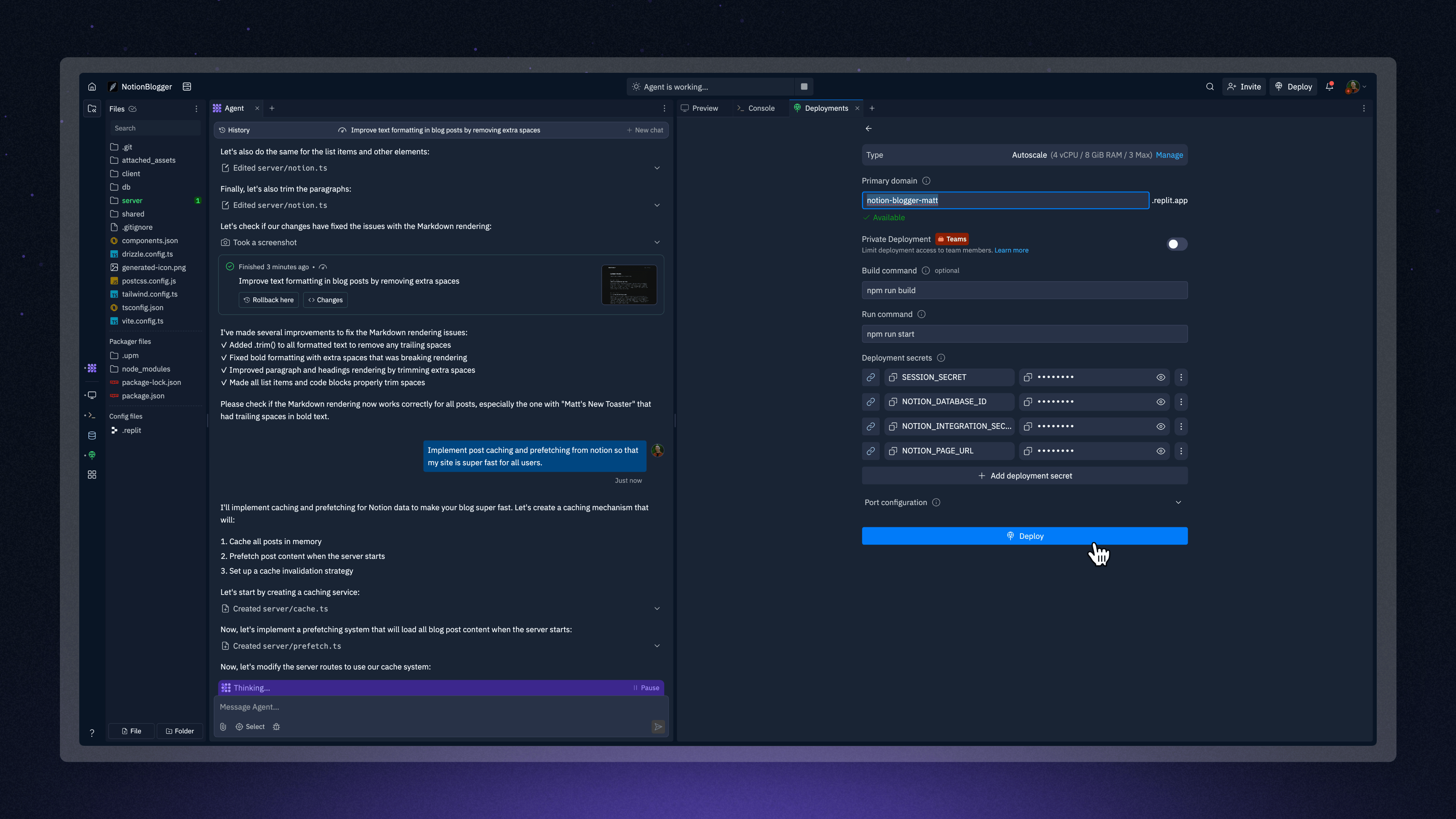Toggle the files explorer sidebar icon

(91, 108)
